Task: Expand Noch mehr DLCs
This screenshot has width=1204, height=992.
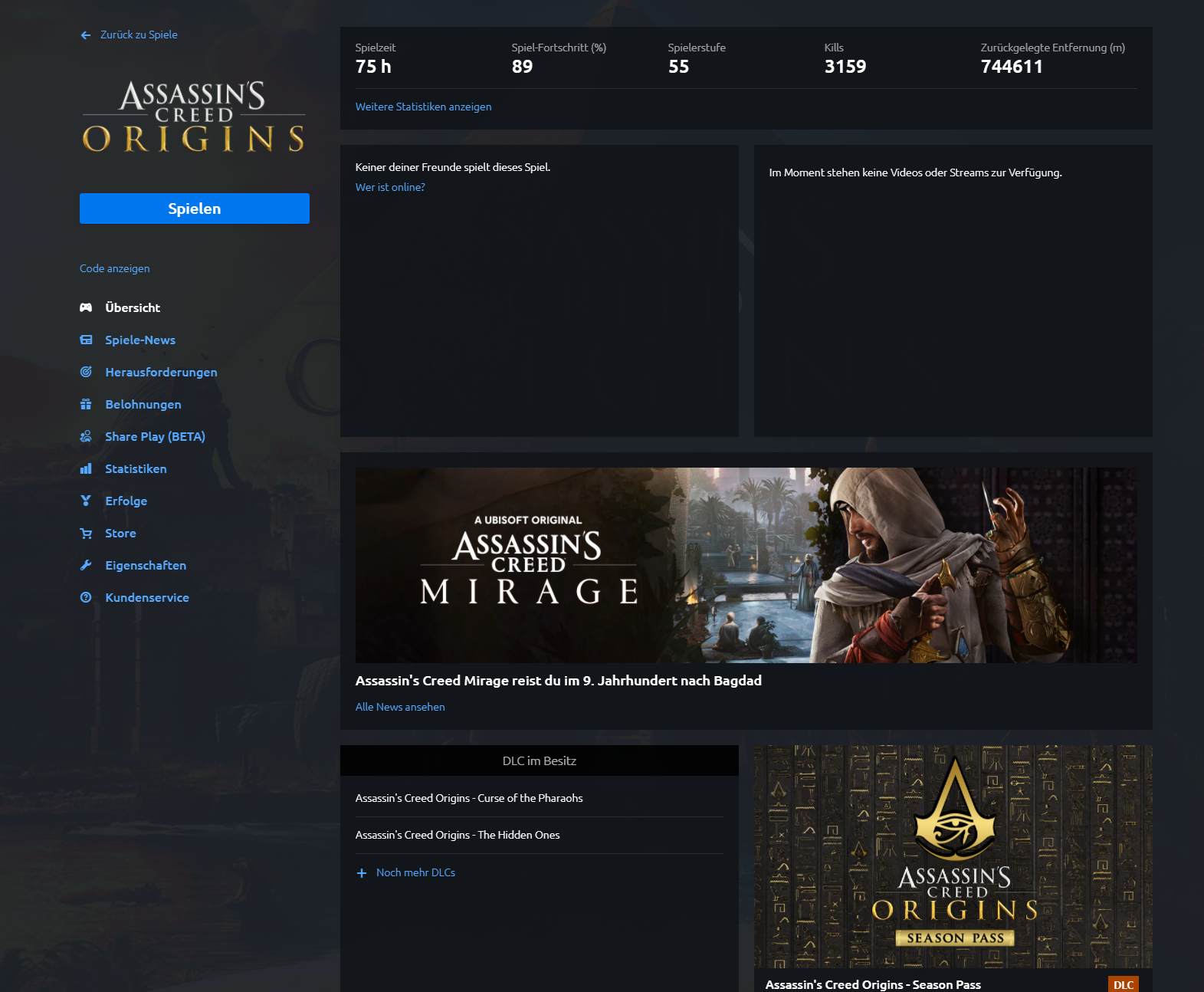Action: click(415, 872)
